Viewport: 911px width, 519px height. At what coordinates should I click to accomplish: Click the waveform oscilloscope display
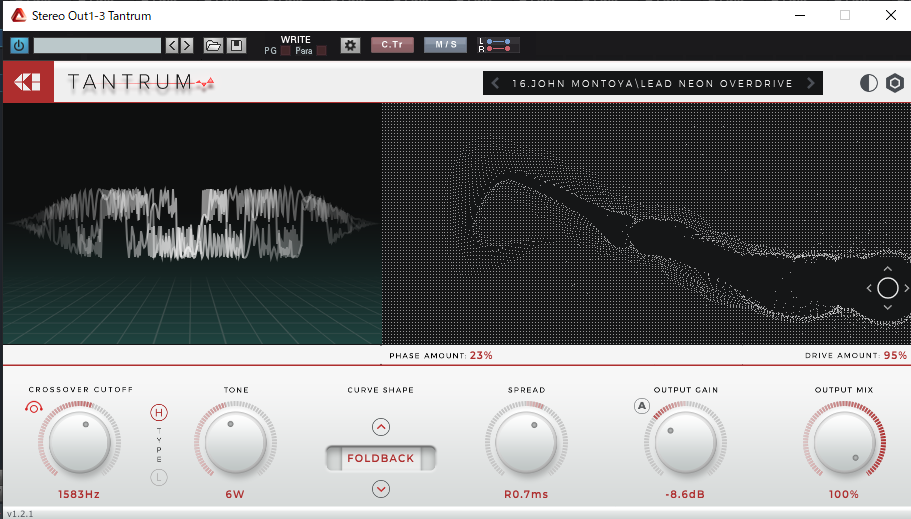click(192, 224)
